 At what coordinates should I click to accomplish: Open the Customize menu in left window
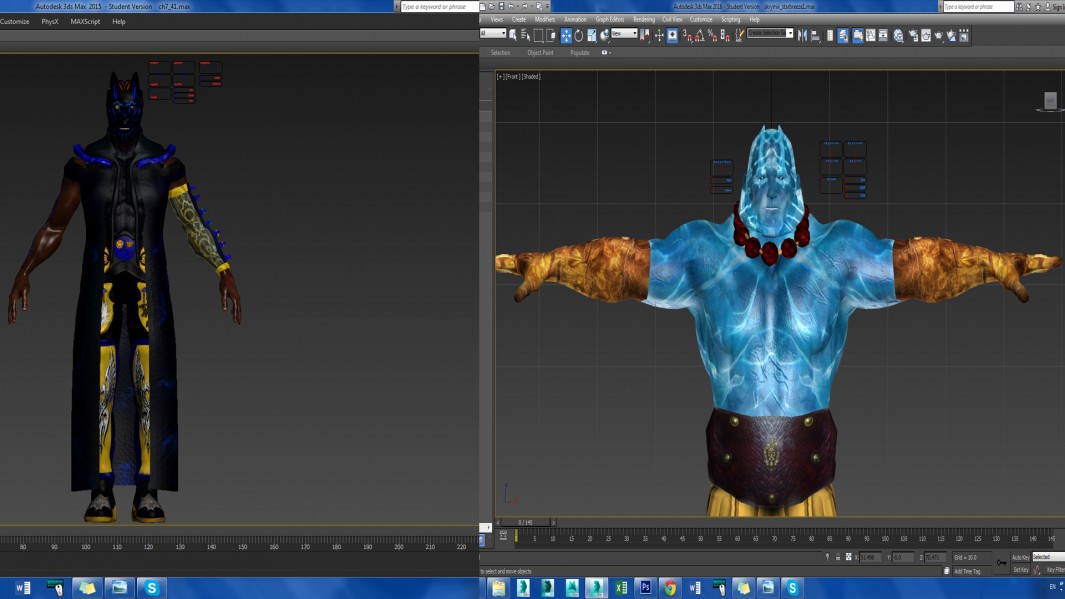(x=14, y=22)
